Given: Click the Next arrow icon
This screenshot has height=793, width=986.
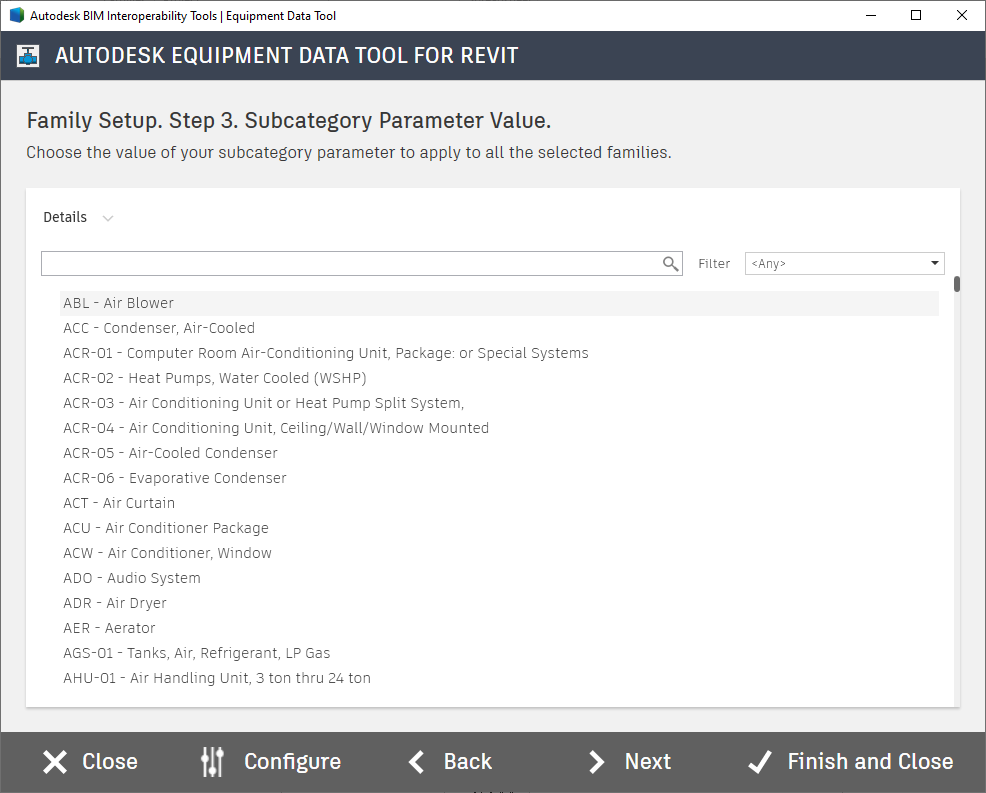Looking at the screenshot, I should pos(596,761).
